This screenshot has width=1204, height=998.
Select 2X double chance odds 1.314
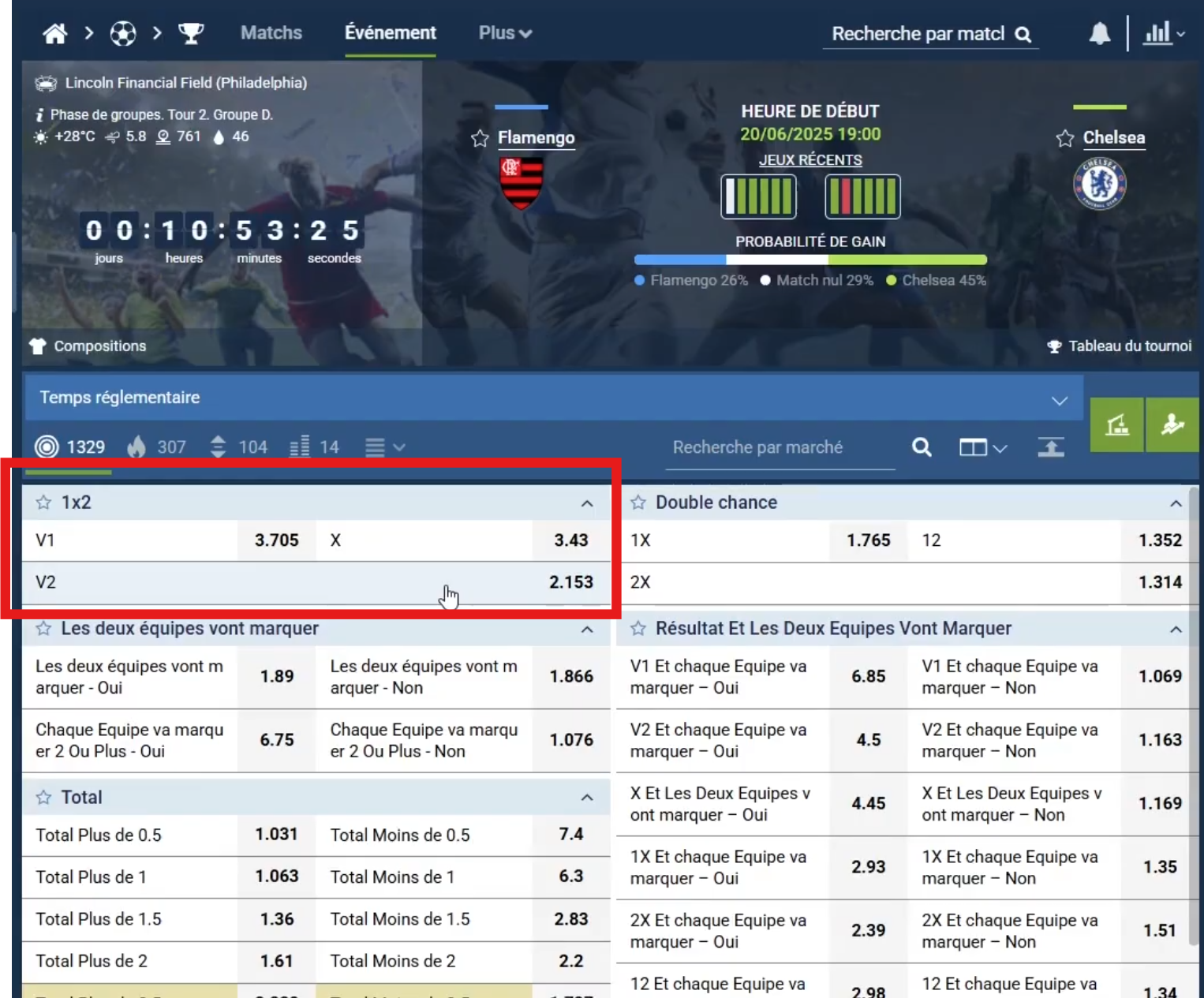click(1160, 582)
